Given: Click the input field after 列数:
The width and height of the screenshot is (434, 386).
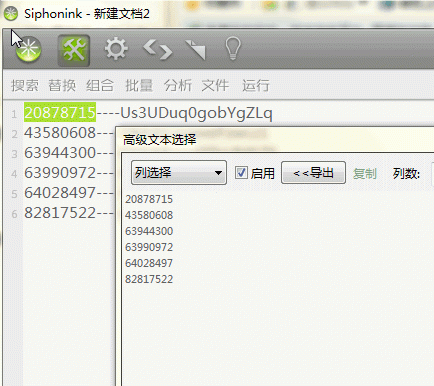Looking at the screenshot, I should pyautogui.click(x=432, y=173).
